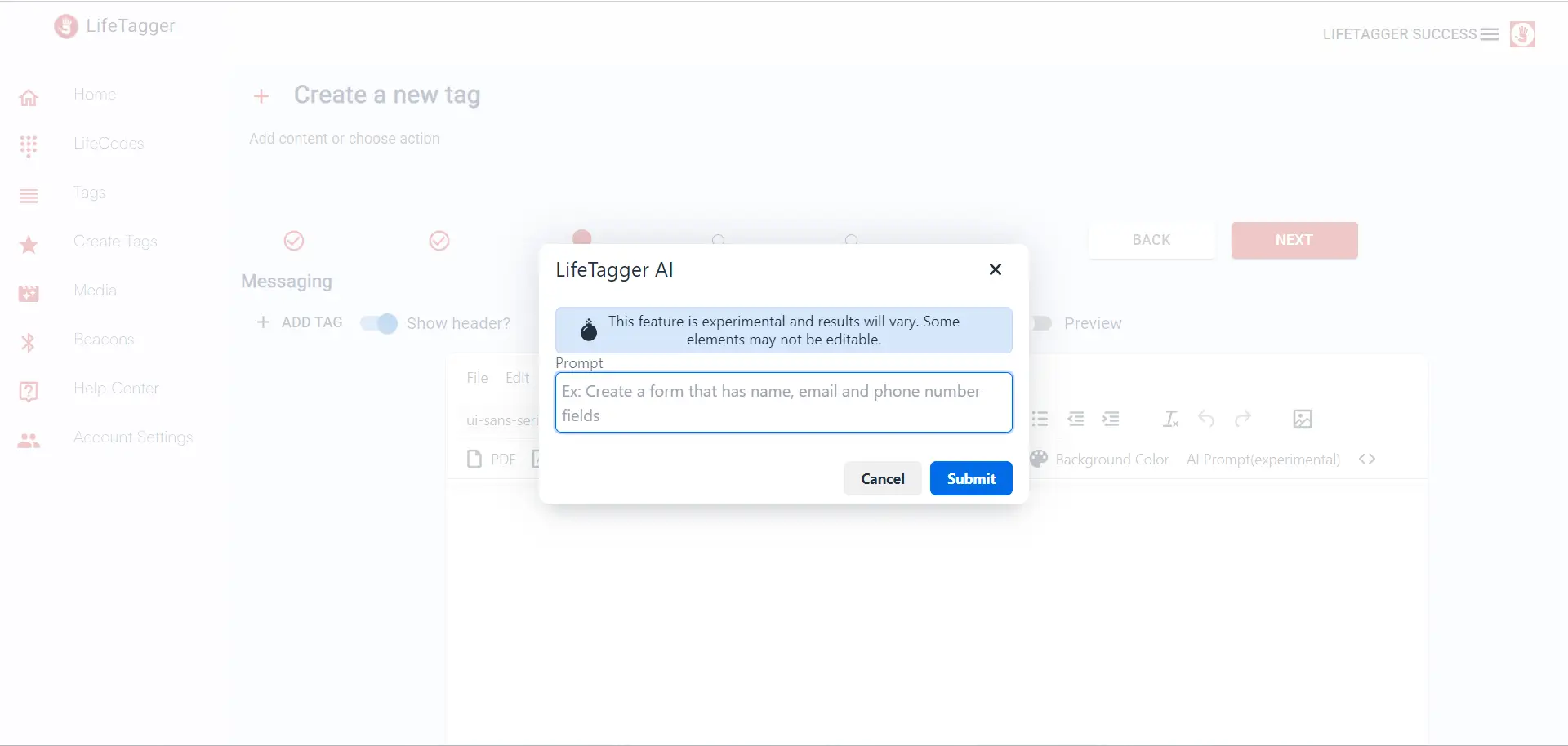Click the redo icon

click(1243, 419)
